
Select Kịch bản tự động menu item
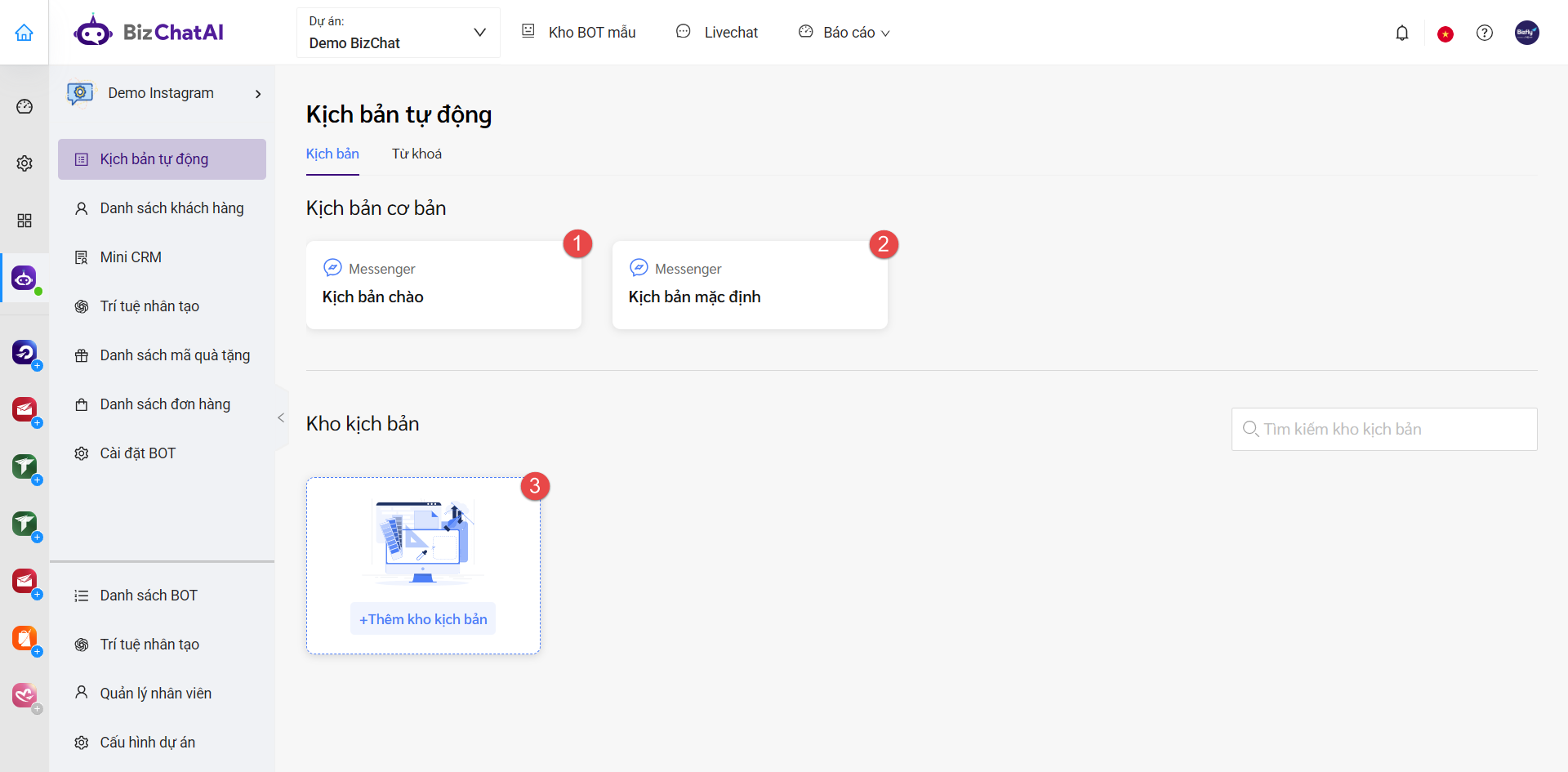click(x=162, y=159)
